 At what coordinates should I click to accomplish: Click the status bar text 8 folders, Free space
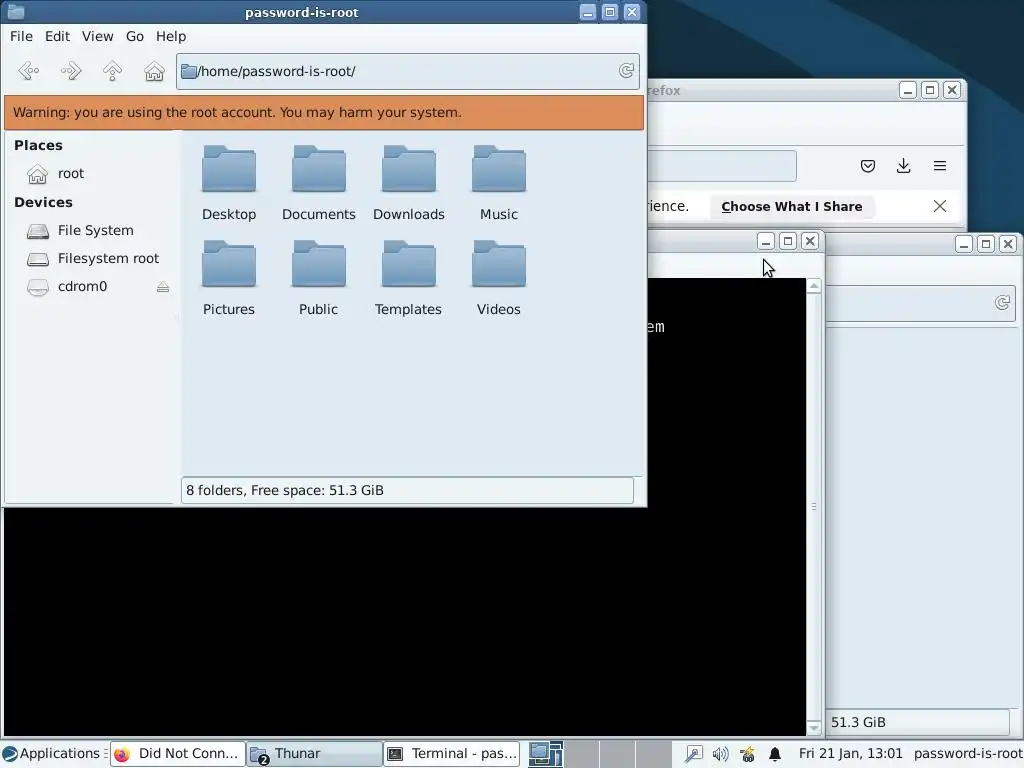coord(285,490)
